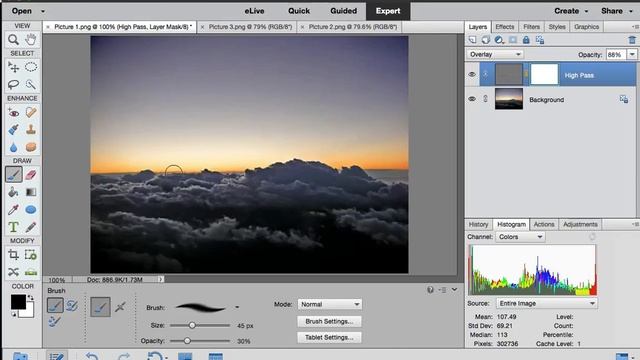
Task: Switch to the History tab
Action: tap(478, 224)
